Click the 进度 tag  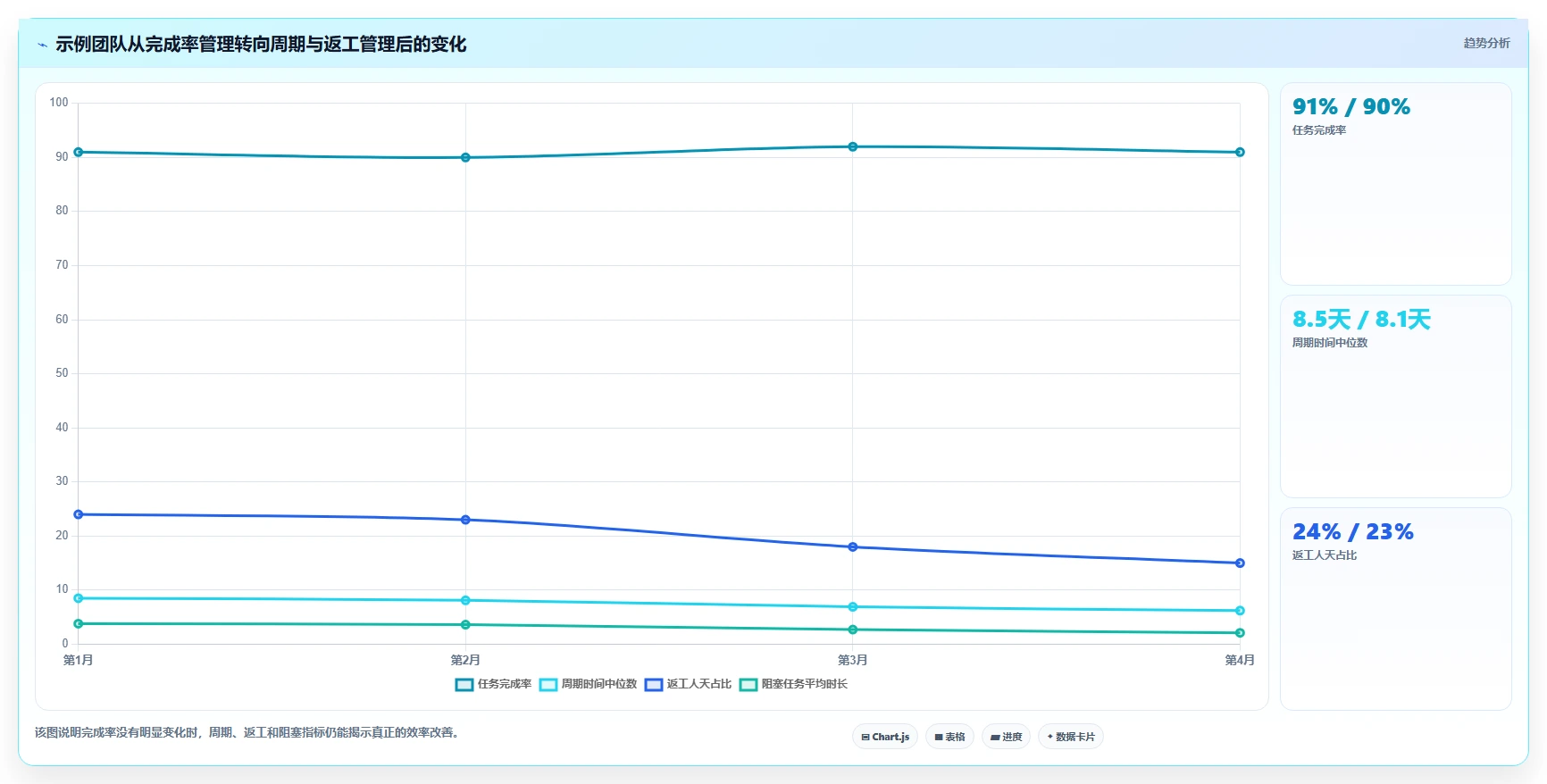tap(1006, 737)
